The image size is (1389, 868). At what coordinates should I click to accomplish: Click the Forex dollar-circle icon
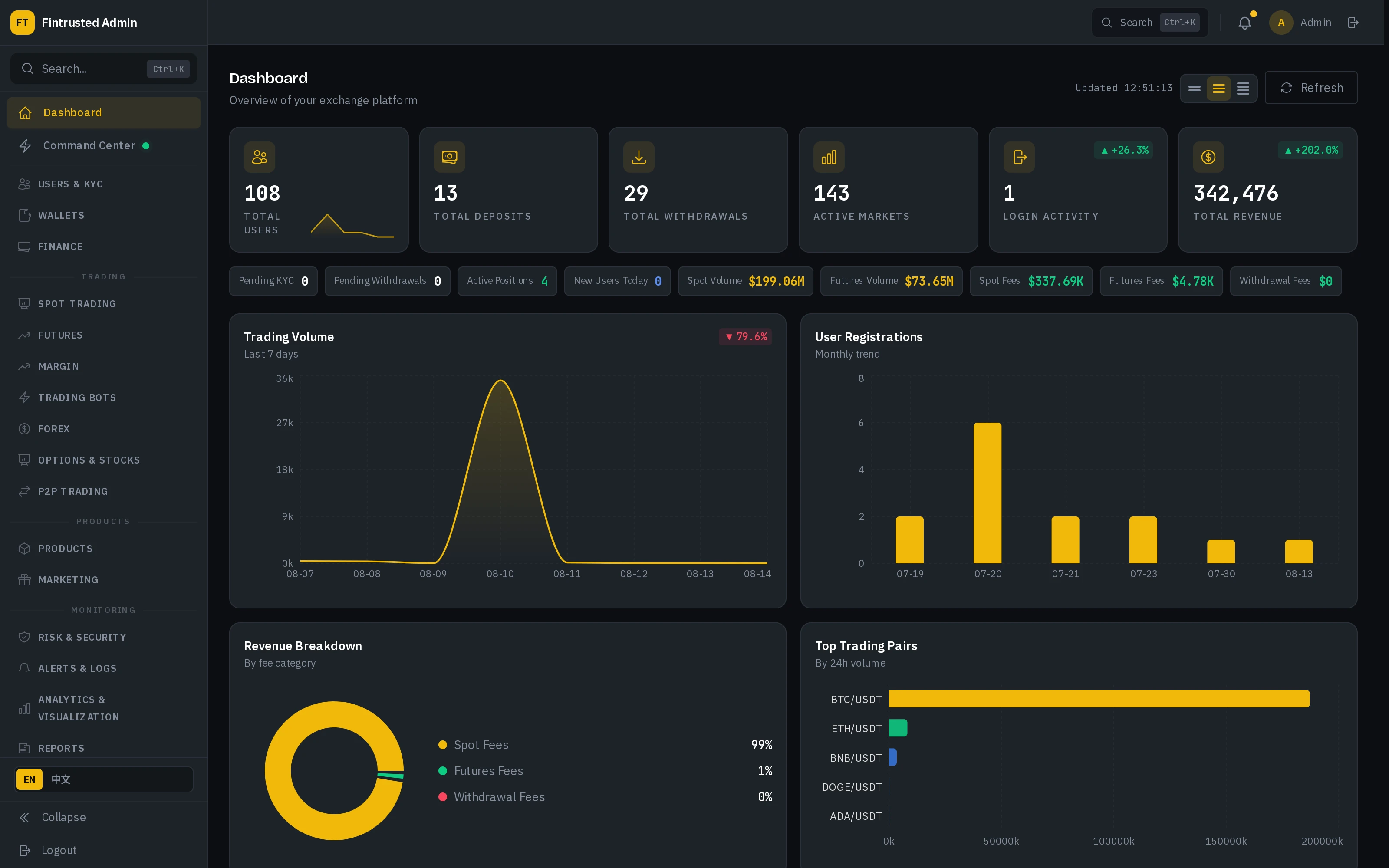(24, 429)
